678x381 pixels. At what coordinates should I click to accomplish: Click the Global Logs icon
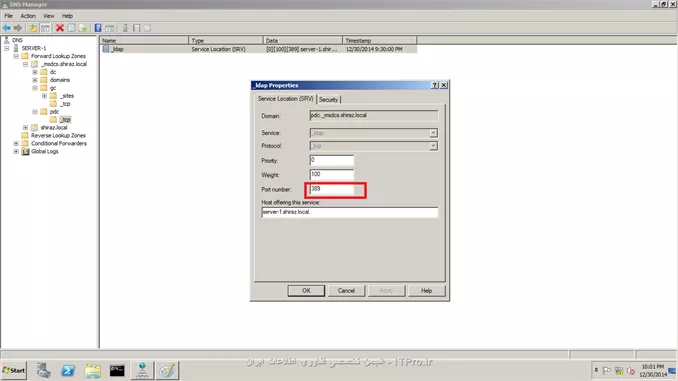pos(26,151)
